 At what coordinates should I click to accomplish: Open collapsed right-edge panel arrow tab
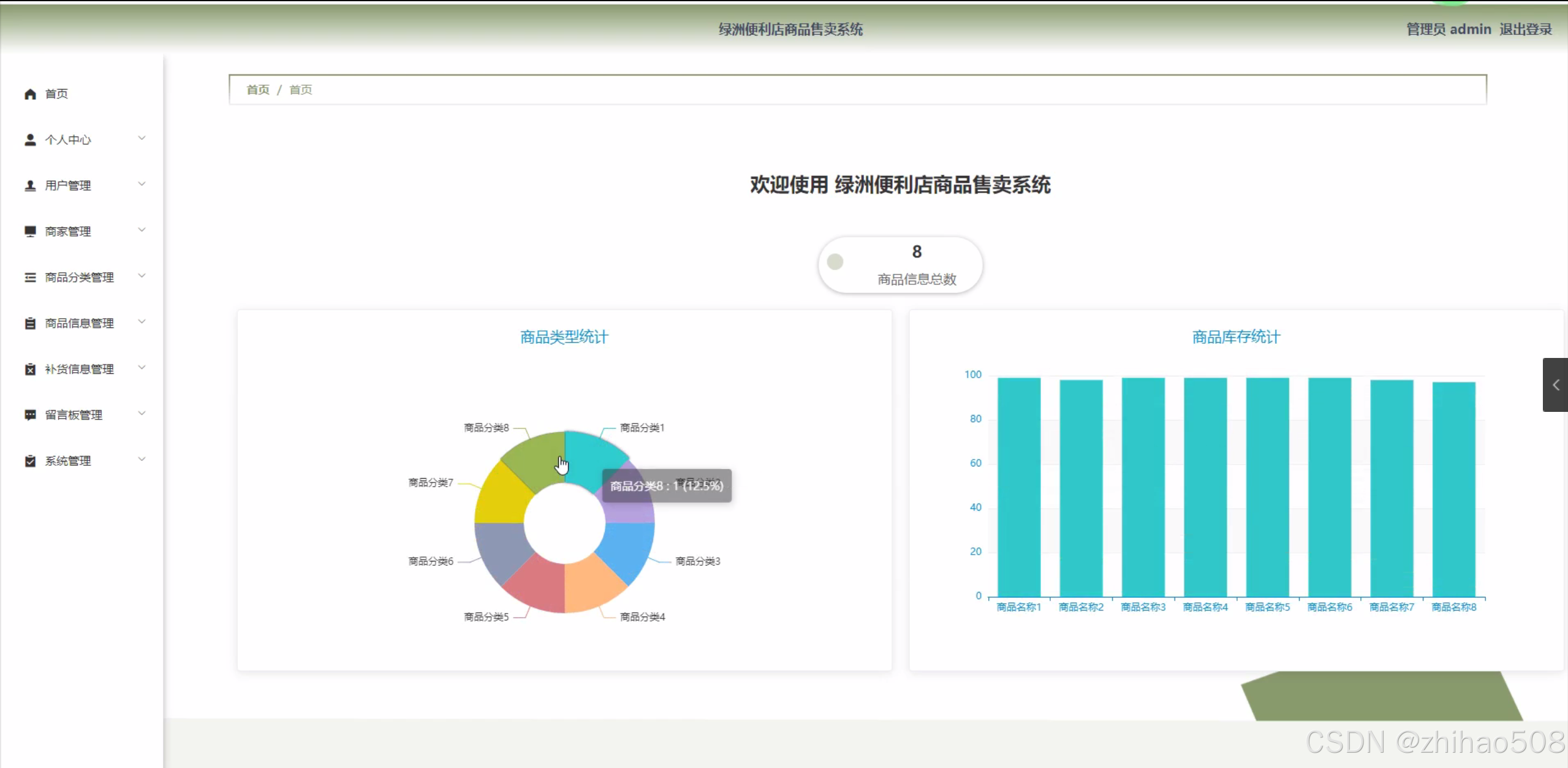tap(1555, 385)
